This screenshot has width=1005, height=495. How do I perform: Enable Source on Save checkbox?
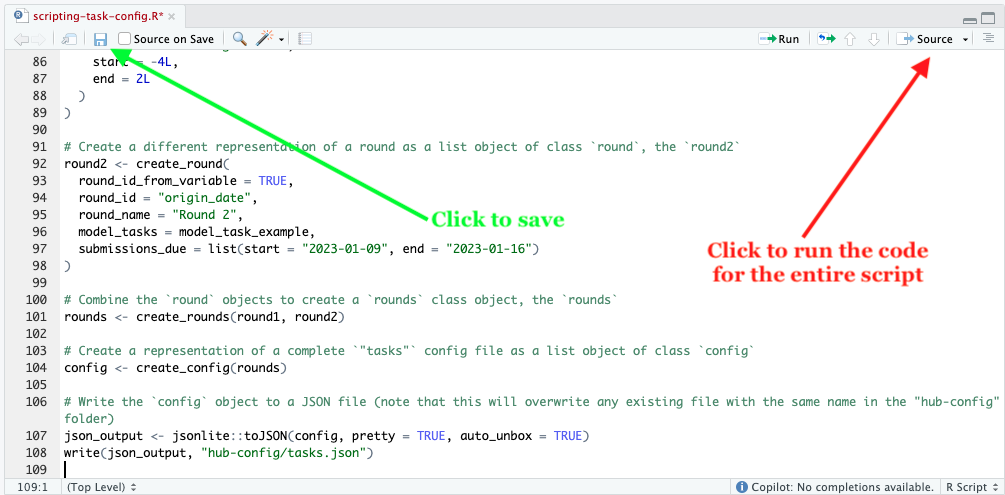click(124, 39)
